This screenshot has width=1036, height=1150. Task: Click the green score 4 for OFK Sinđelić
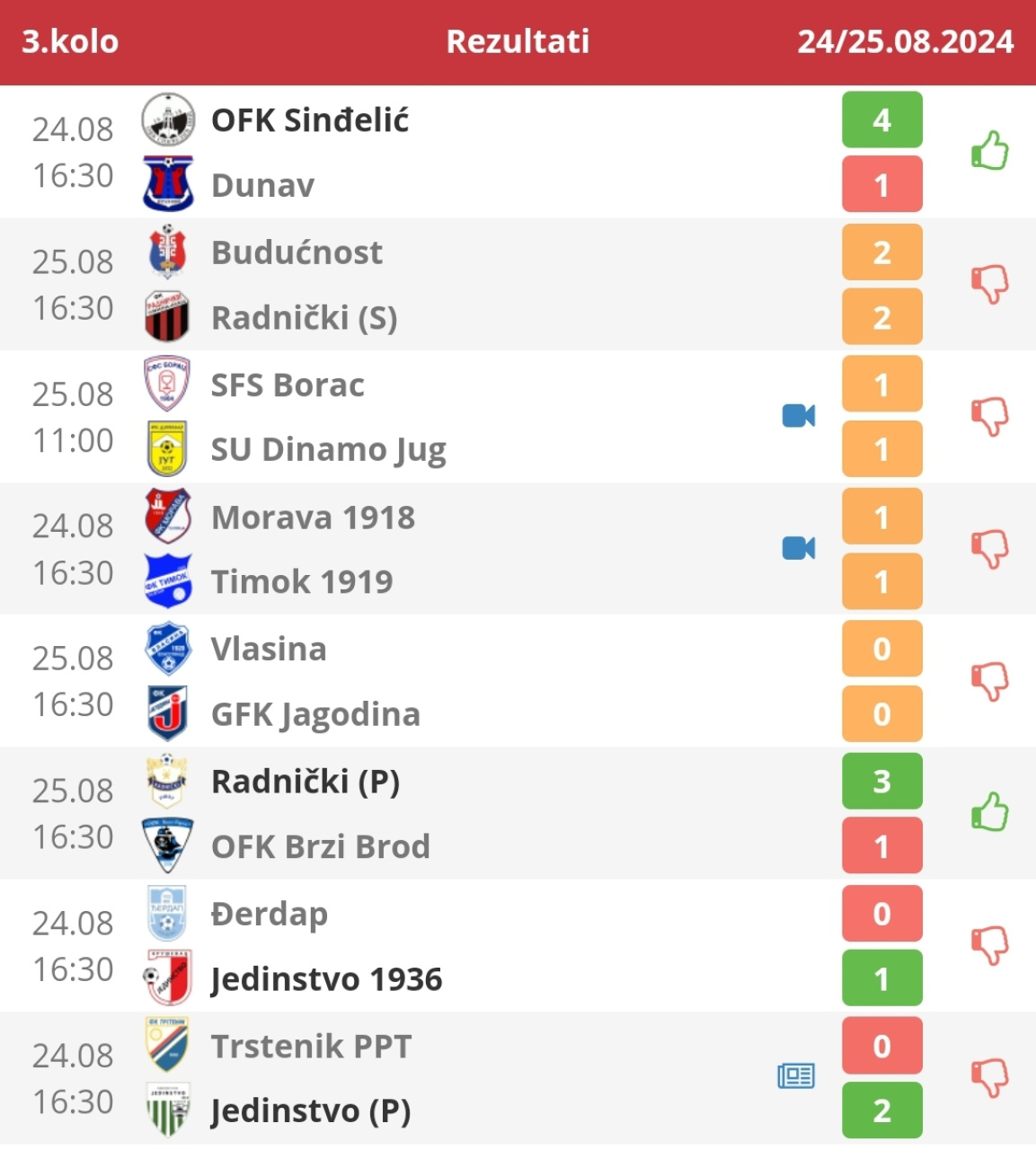[881, 119]
